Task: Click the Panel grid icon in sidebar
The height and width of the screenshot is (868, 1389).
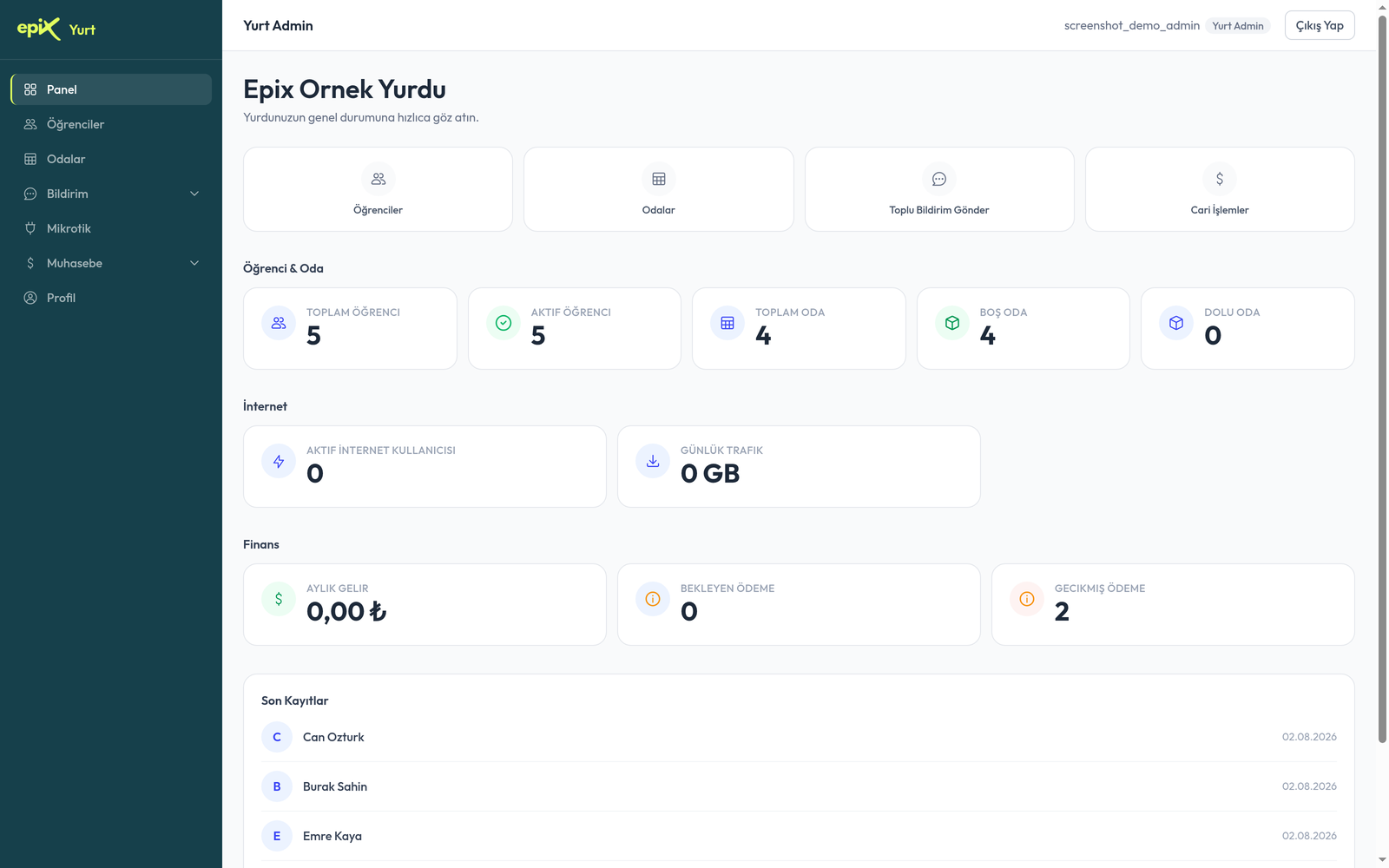Action: click(x=30, y=89)
